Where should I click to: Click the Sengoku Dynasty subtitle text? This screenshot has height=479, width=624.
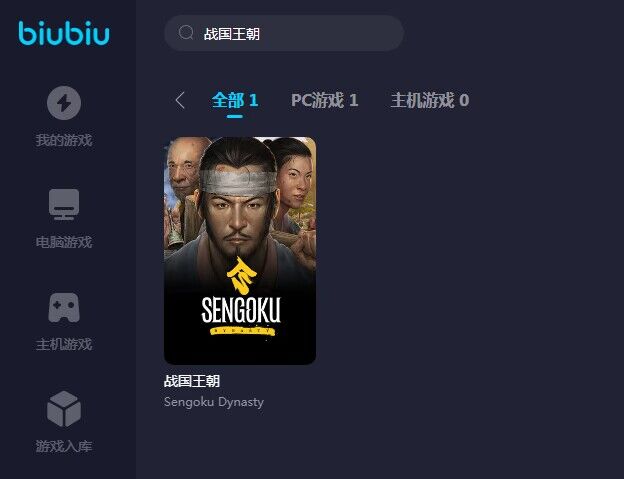pyautogui.click(x=214, y=402)
